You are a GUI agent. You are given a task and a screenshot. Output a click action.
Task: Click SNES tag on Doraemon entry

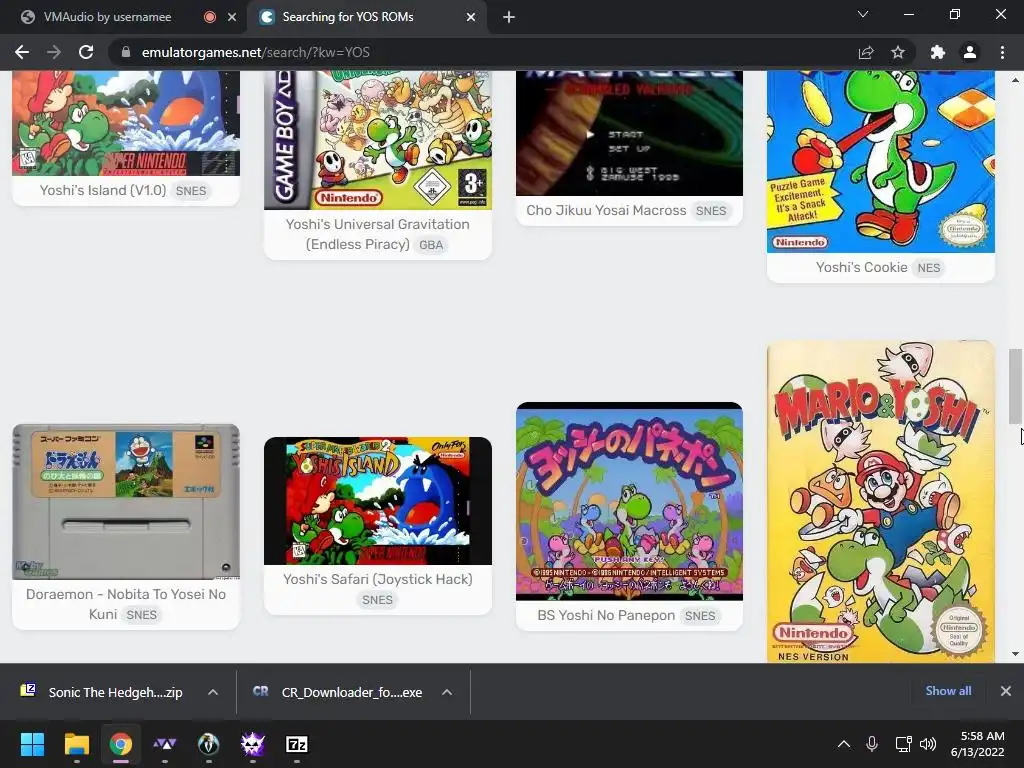tap(142, 615)
